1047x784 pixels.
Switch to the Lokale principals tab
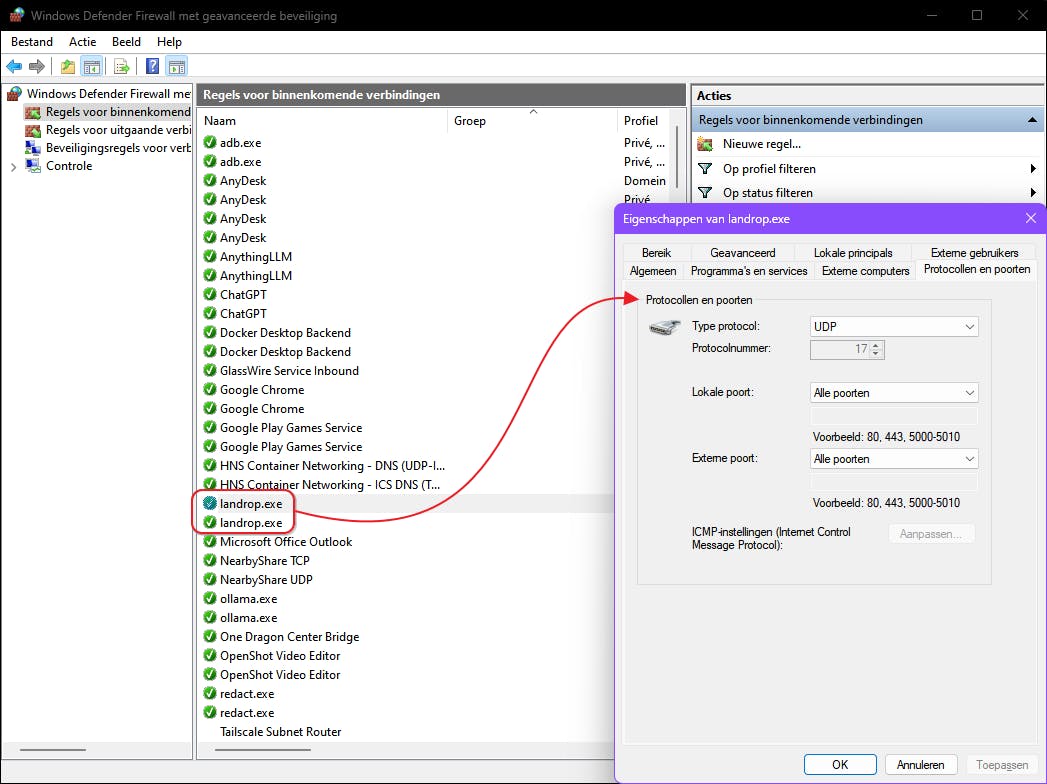(853, 252)
